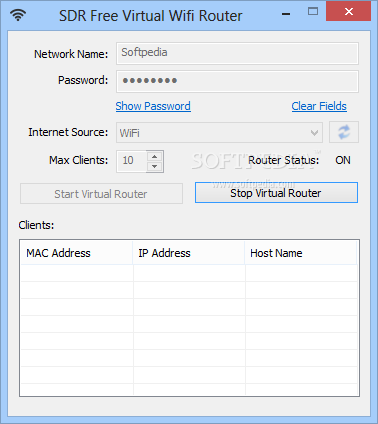The image size is (378, 424).
Task: Click the wifi app icon in title bar
Action: point(18,15)
